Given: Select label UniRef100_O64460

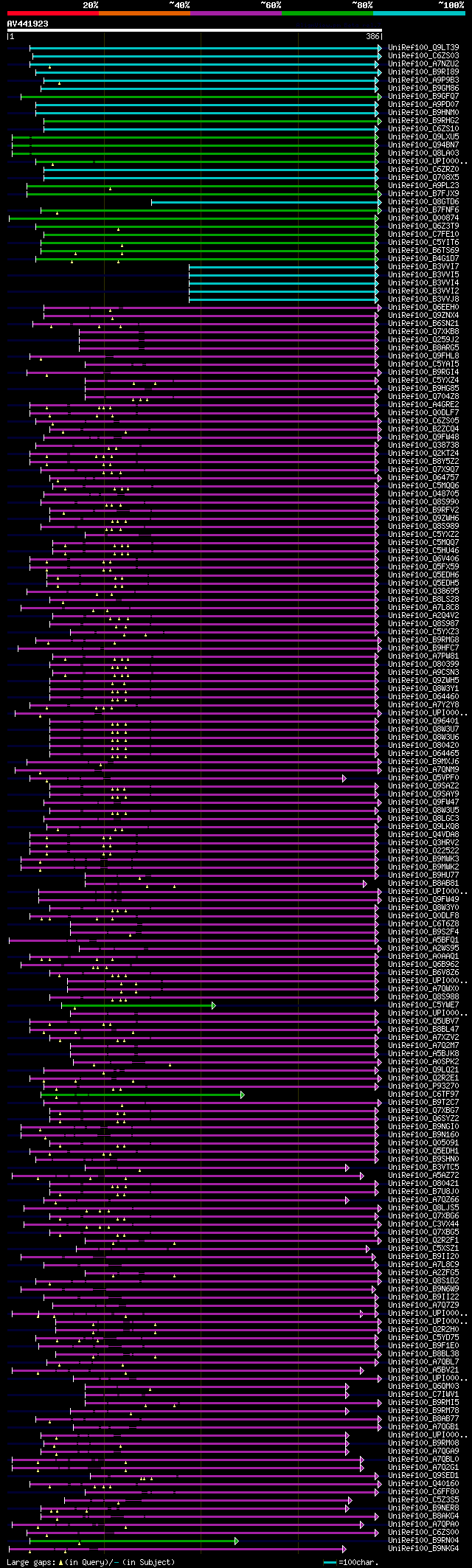Looking at the screenshot, I should pyautogui.click(x=423, y=697).
